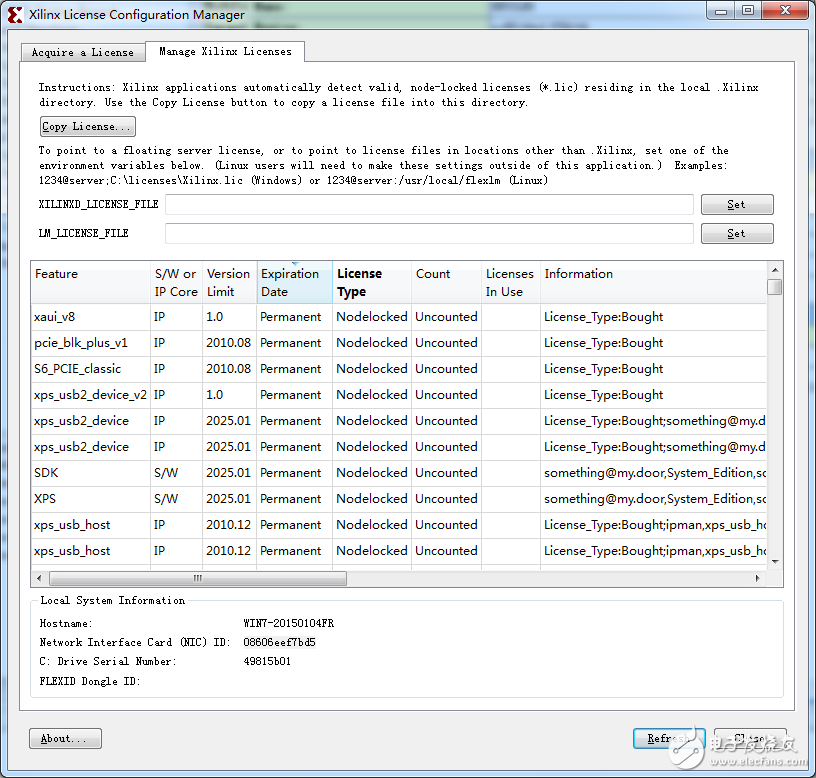Sort table by Feature column header
The width and height of the screenshot is (816, 778).
[91, 283]
